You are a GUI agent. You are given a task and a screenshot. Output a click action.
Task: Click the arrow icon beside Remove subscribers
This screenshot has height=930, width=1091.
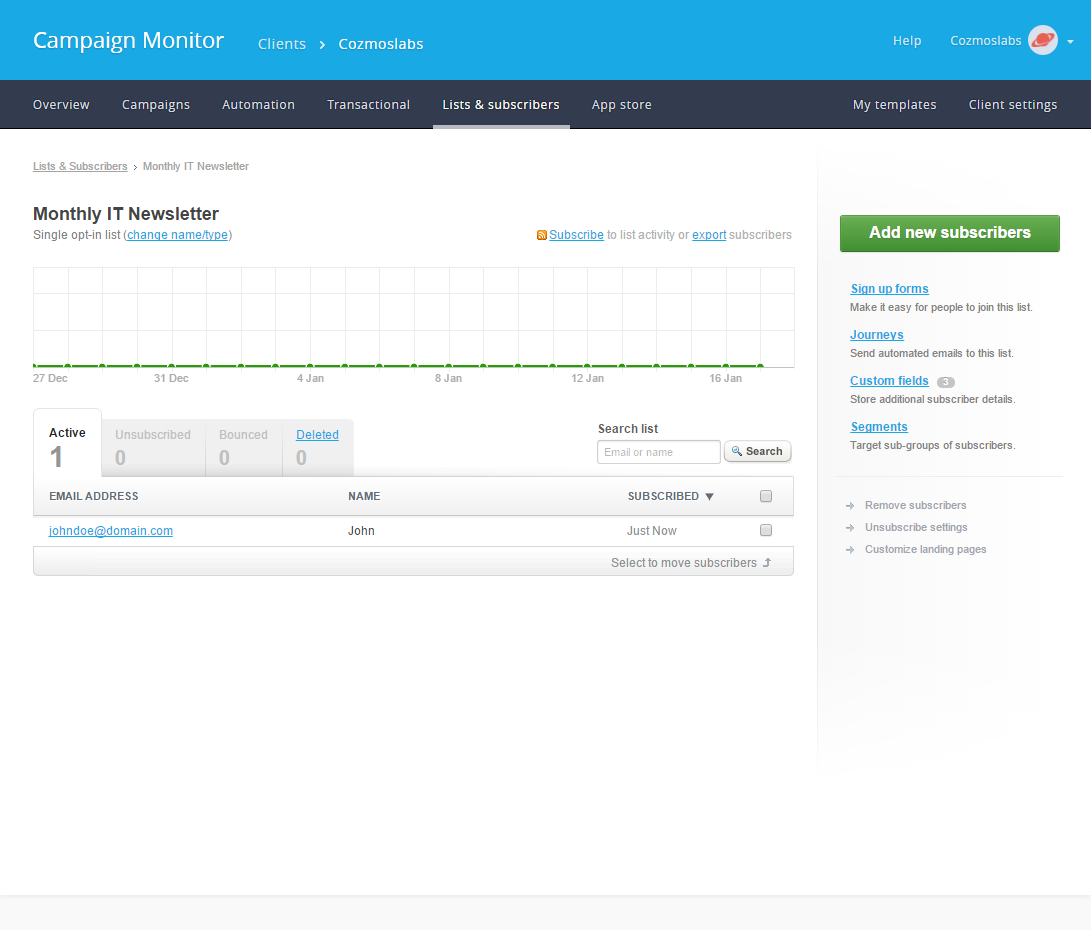tap(850, 506)
